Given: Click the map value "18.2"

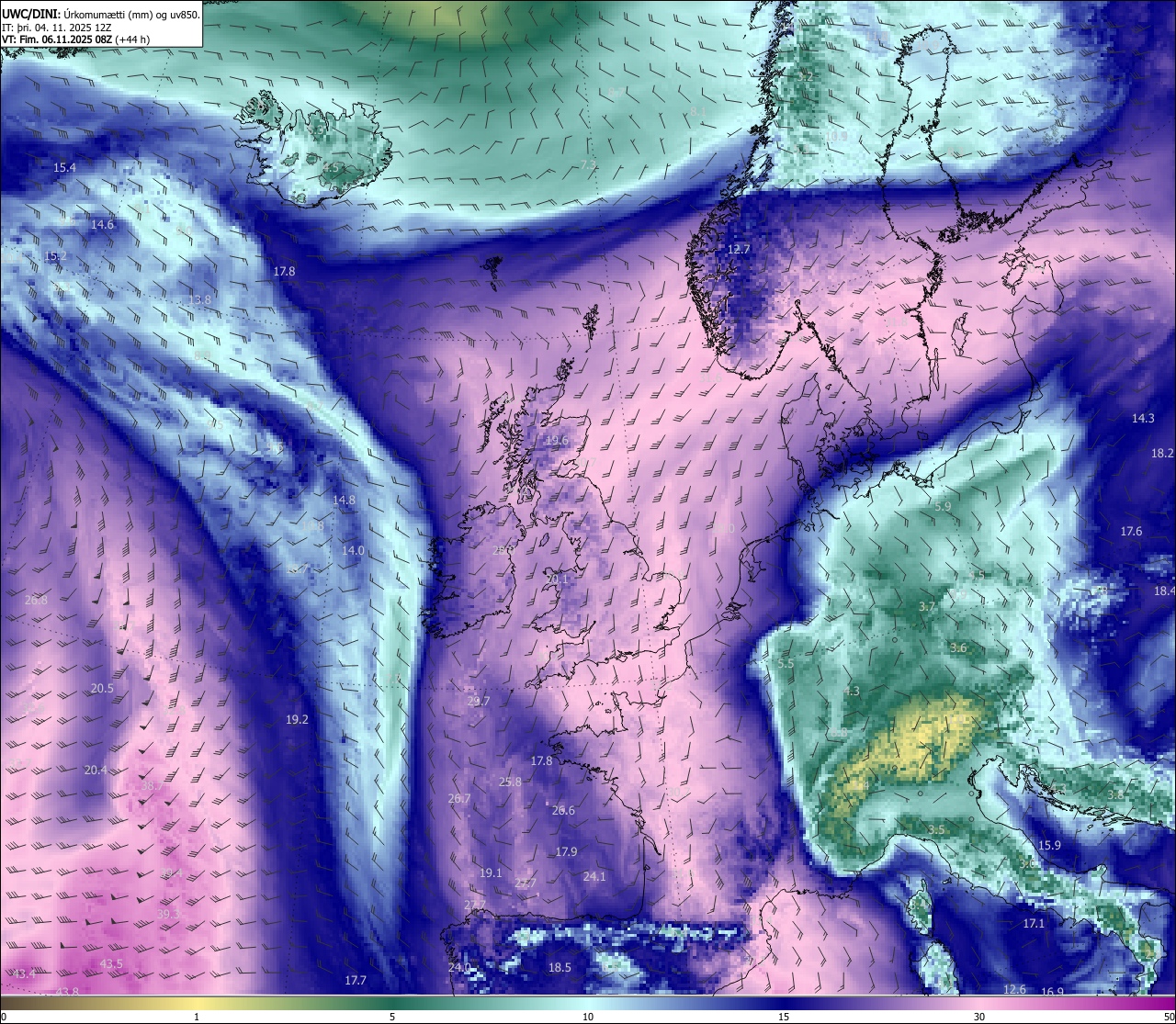Looking at the screenshot, I should point(1162,454).
